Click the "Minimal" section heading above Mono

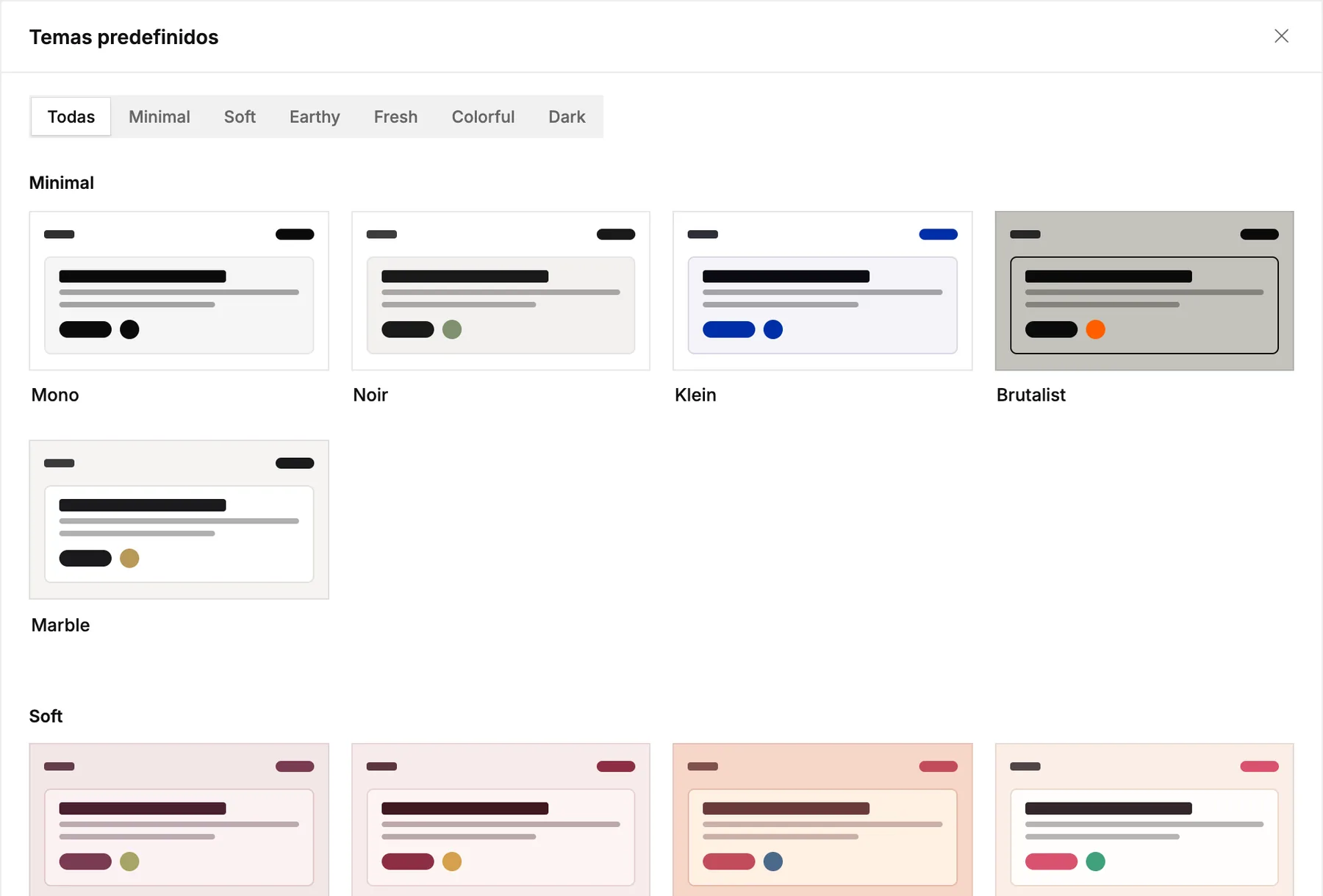(62, 183)
